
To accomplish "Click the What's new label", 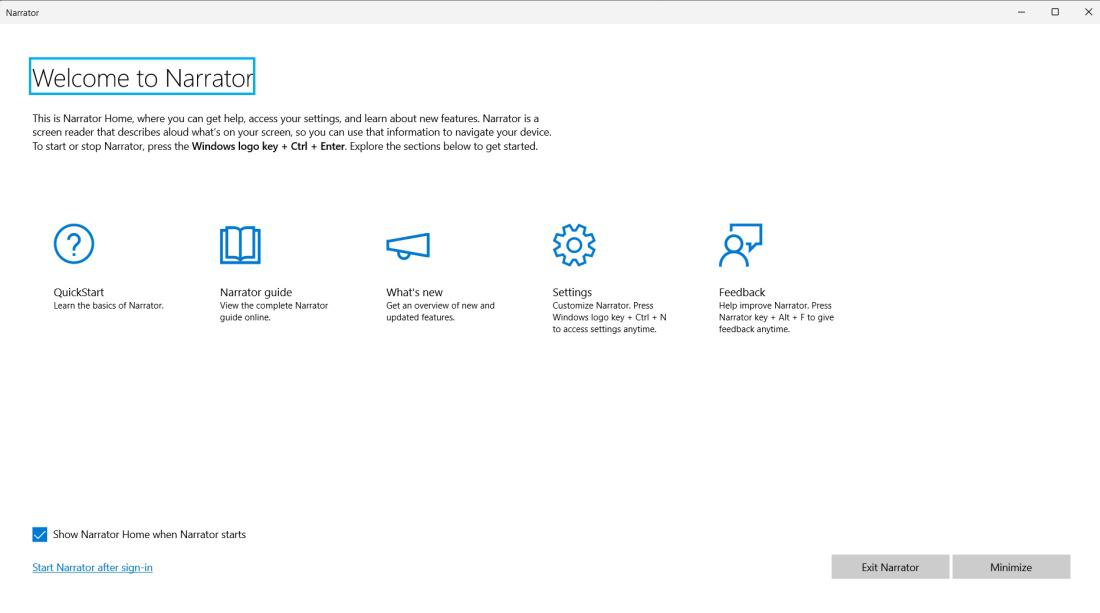I will (x=415, y=292).
